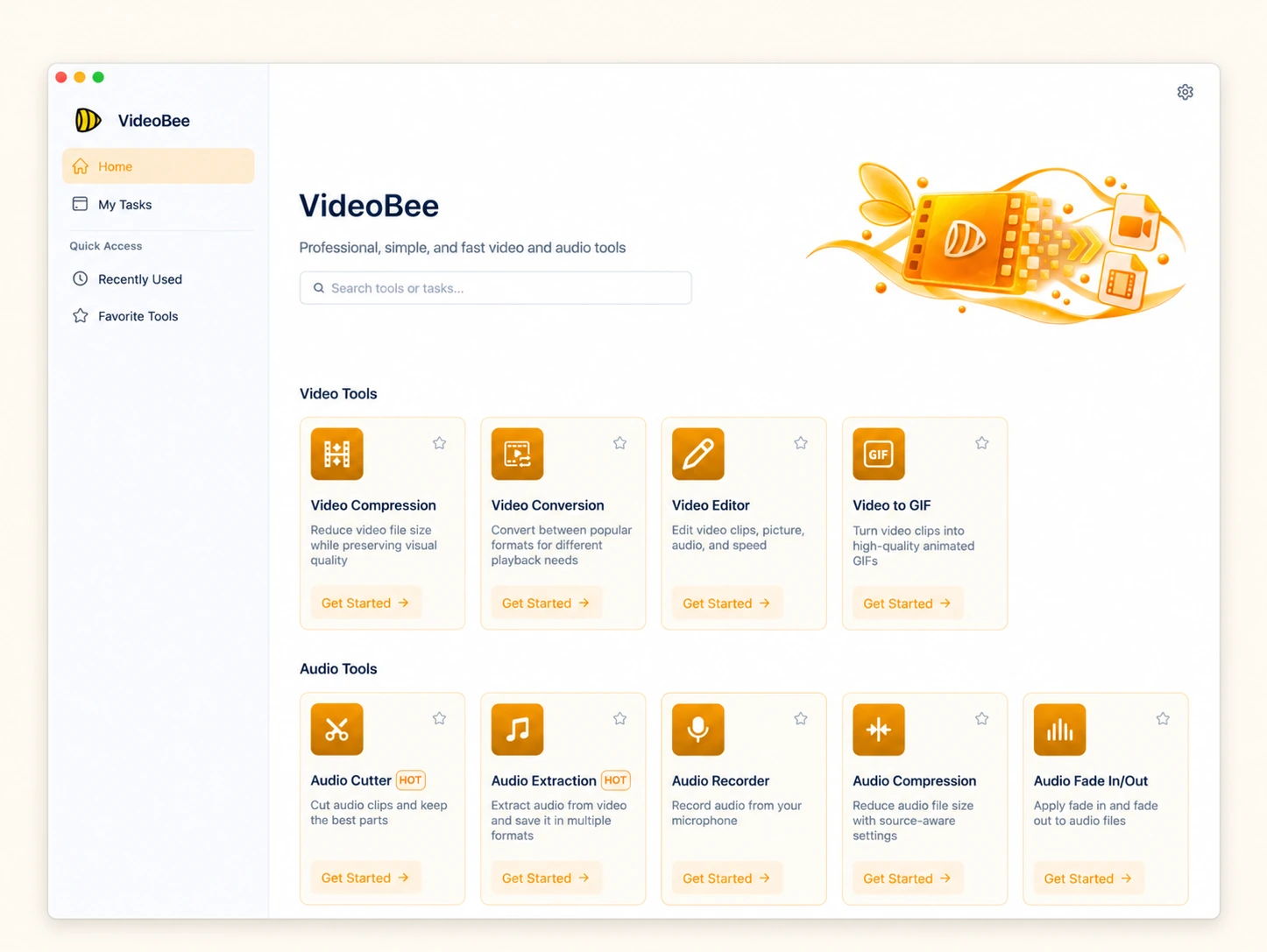Get Started with Audio Recorder

tap(726, 878)
